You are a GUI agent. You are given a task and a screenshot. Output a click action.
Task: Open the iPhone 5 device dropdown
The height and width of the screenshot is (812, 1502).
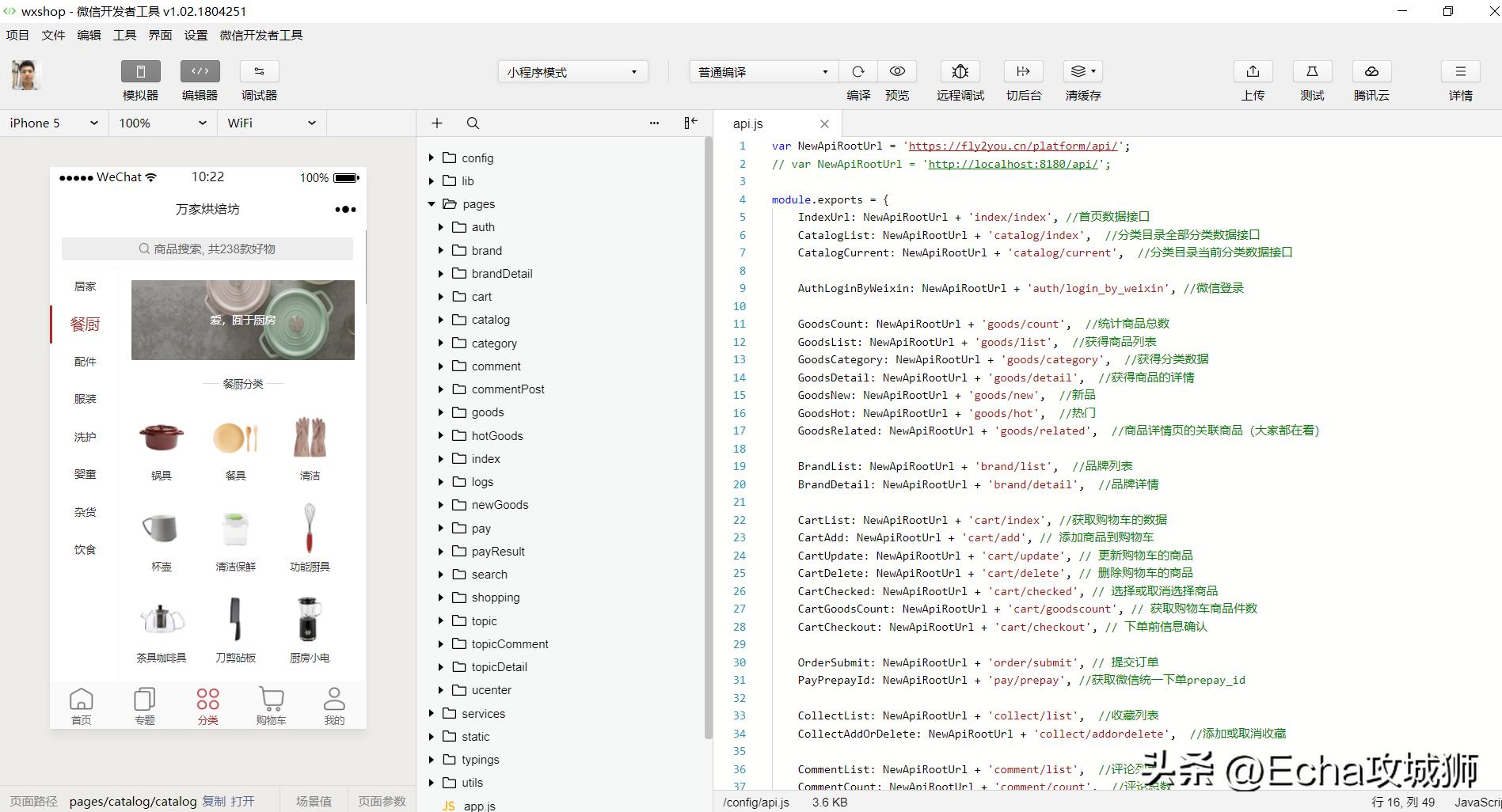(54, 123)
